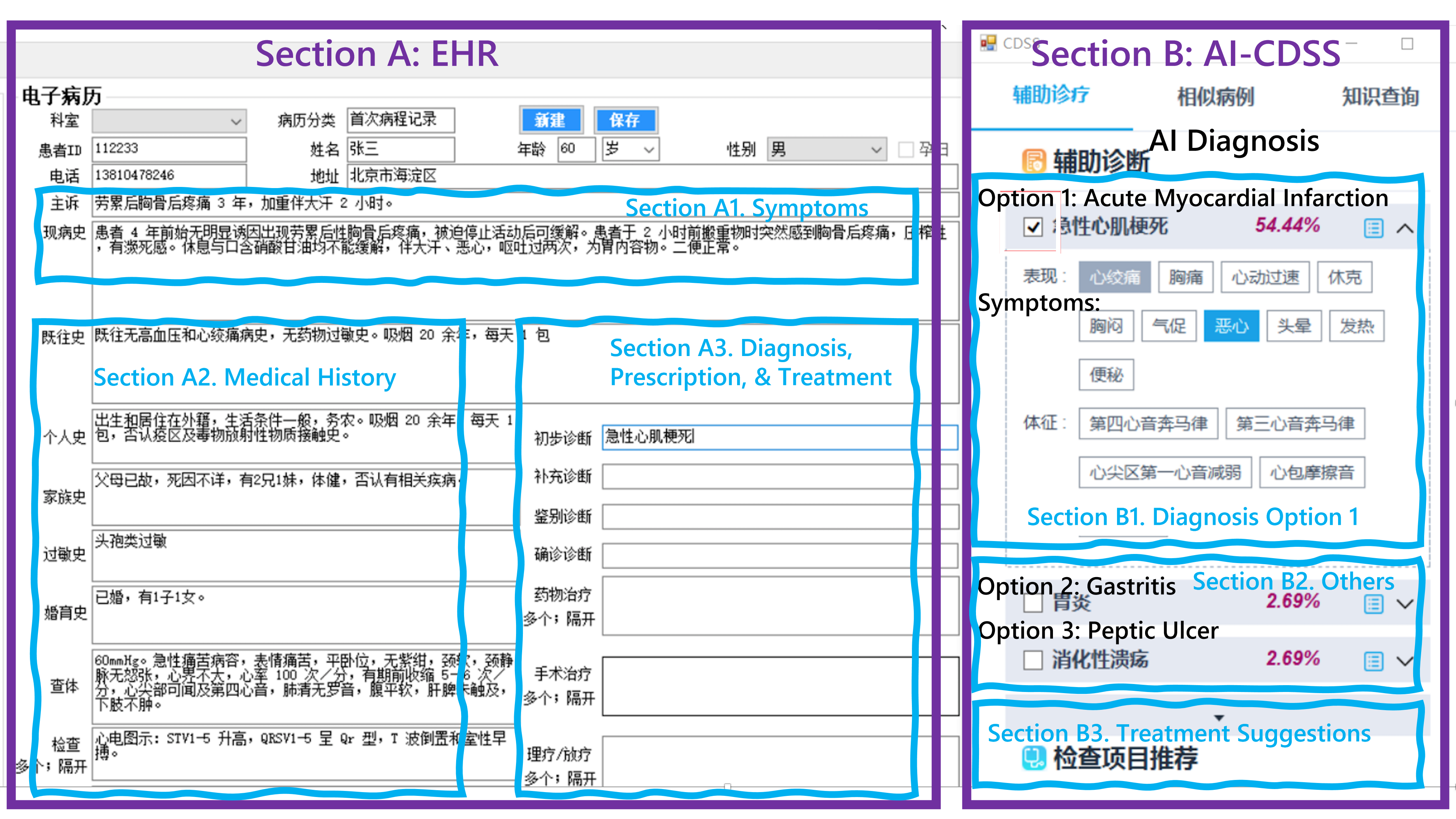
Task: Open the 科室 department dropdown
Action: (236, 121)
